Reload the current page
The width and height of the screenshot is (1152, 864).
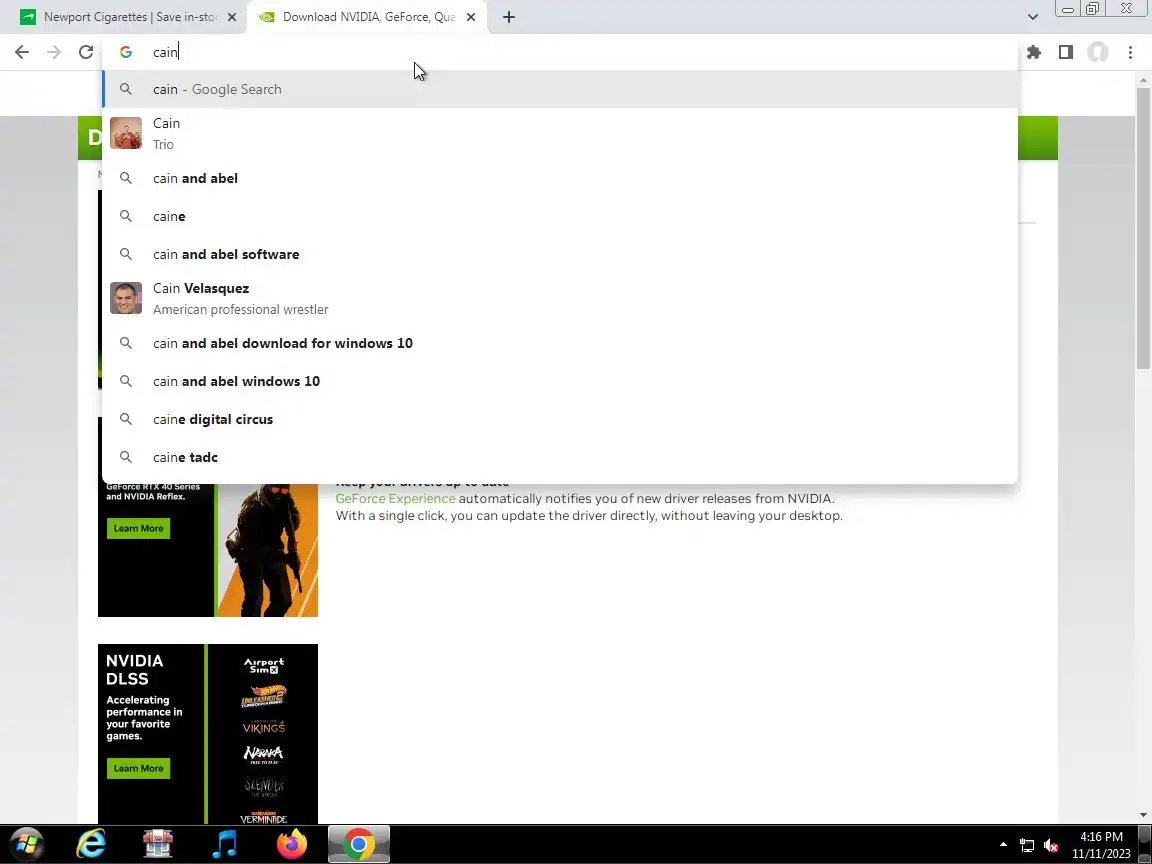[x=86, y=52]
